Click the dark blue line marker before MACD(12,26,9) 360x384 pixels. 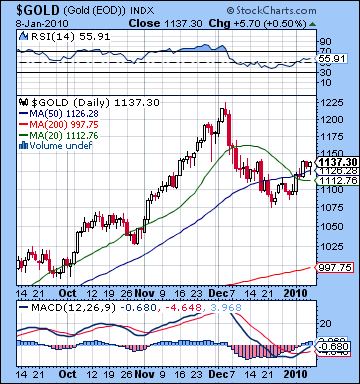coord(24,307)
